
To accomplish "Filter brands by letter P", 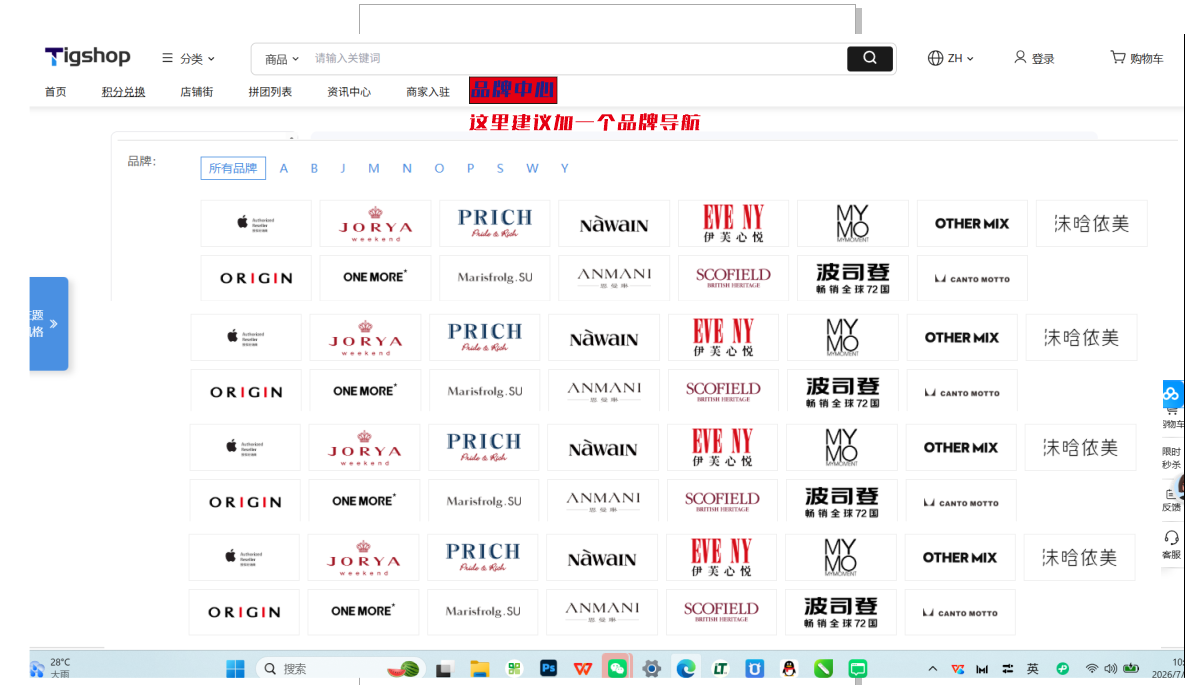I will [x=470, y=168].
